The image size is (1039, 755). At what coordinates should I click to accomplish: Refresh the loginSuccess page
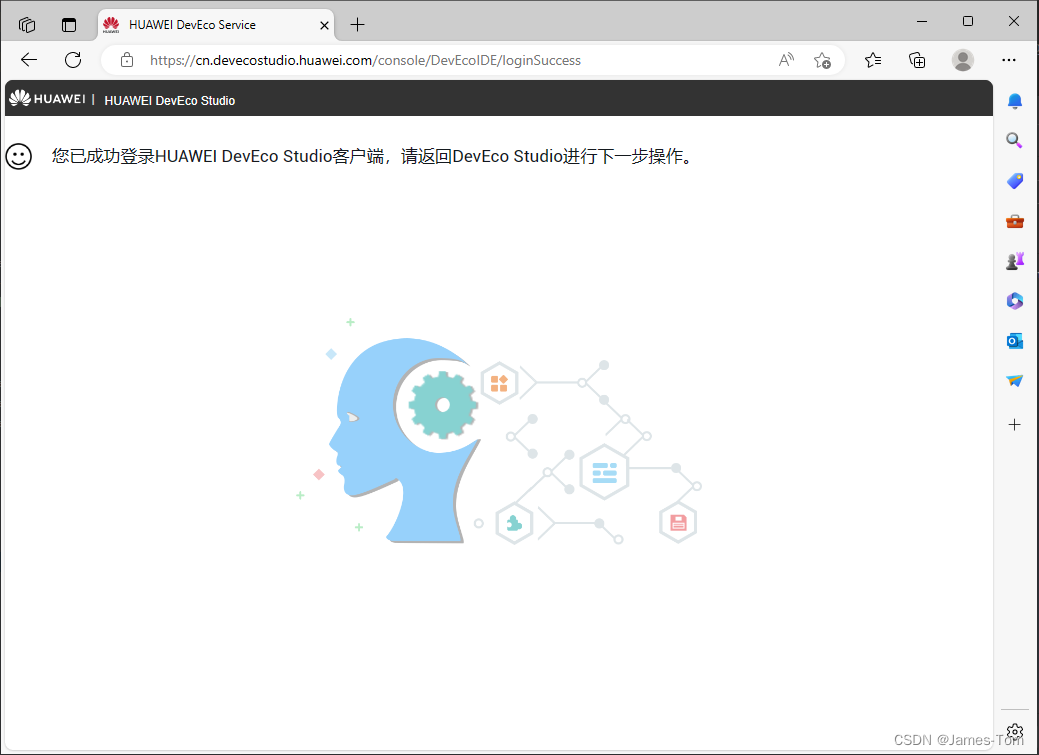(x=73, y=60)
